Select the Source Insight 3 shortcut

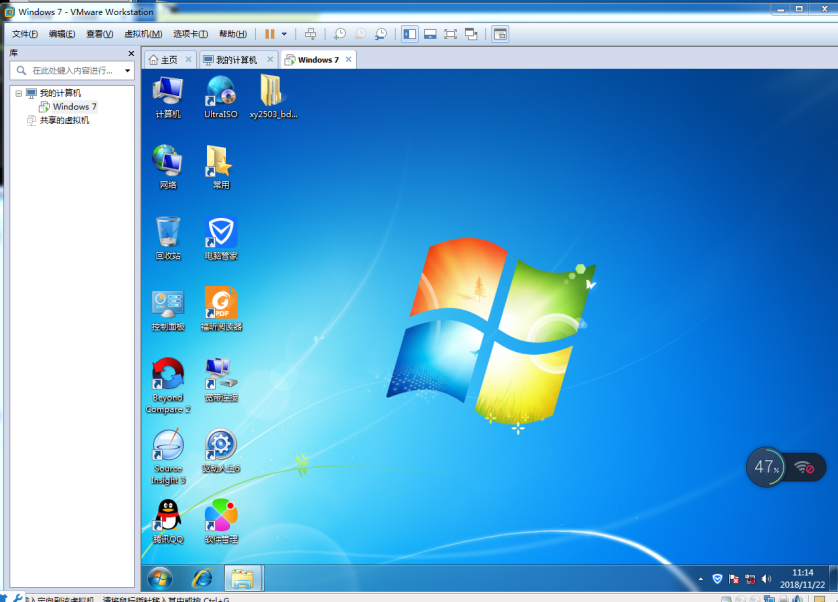coord(168,457)
